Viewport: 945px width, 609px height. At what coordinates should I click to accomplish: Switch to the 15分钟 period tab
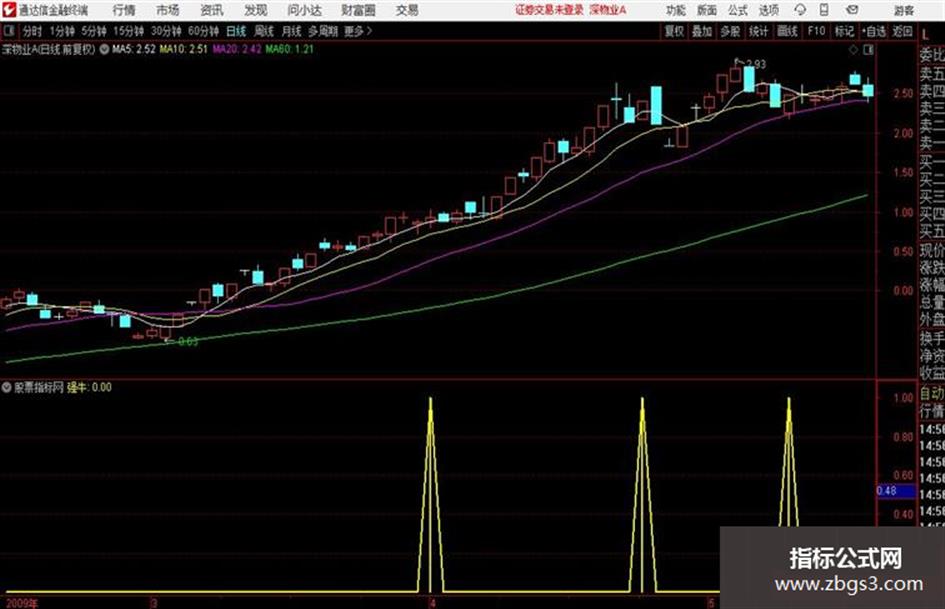[x=129, y=31]
